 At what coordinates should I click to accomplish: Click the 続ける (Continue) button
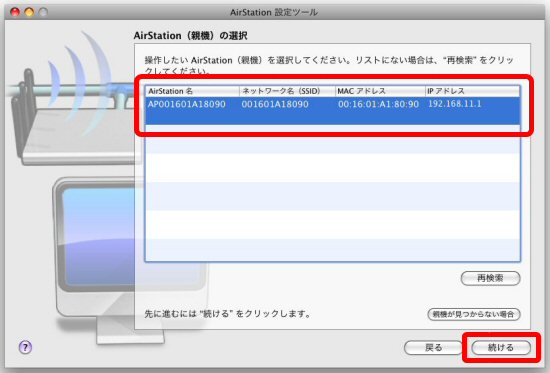click(501, 347)
